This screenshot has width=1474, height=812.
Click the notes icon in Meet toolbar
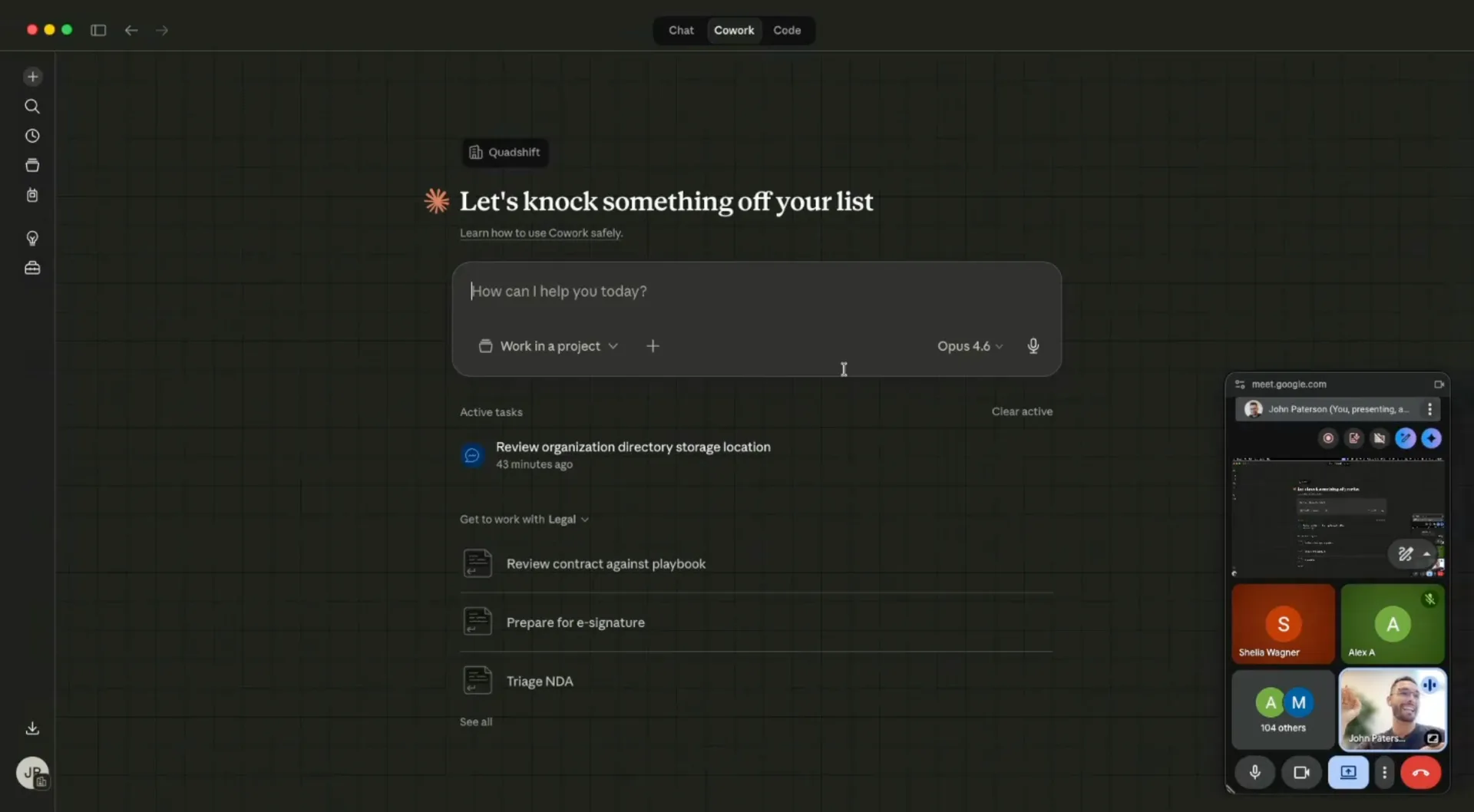[x=1354, y=438]
